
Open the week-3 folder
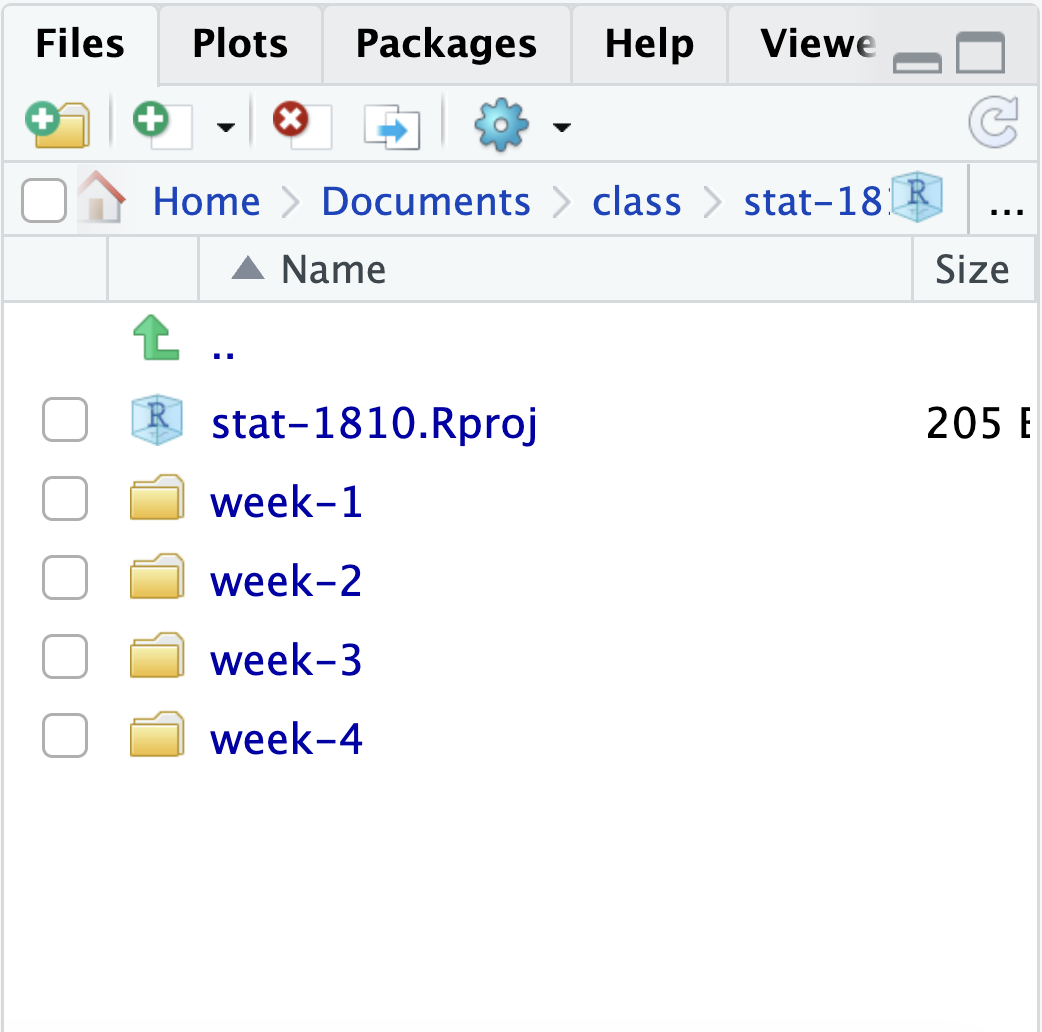pyautogui.click(x=286, y=660)
